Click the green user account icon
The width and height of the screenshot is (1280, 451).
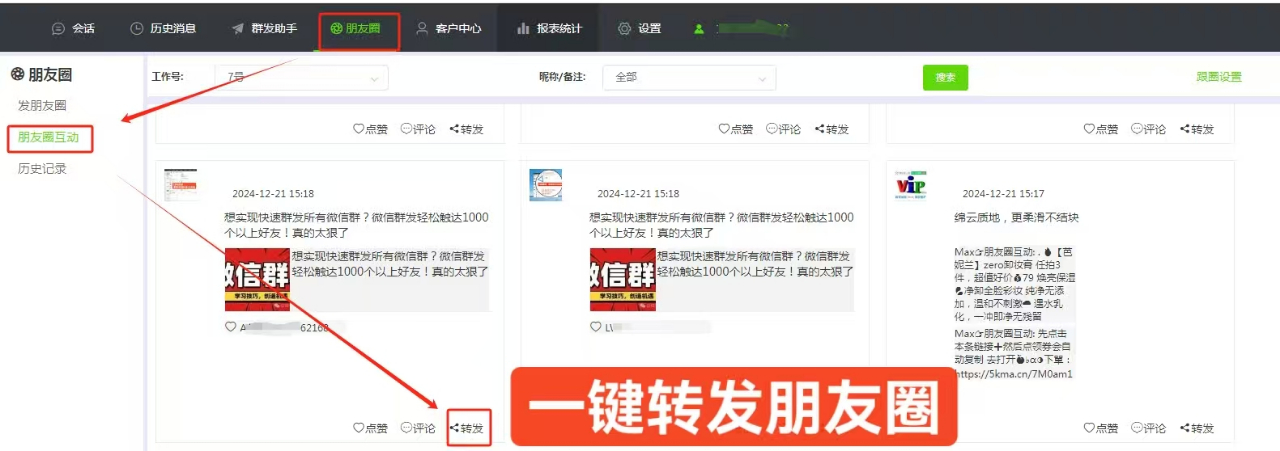(699, 29)
